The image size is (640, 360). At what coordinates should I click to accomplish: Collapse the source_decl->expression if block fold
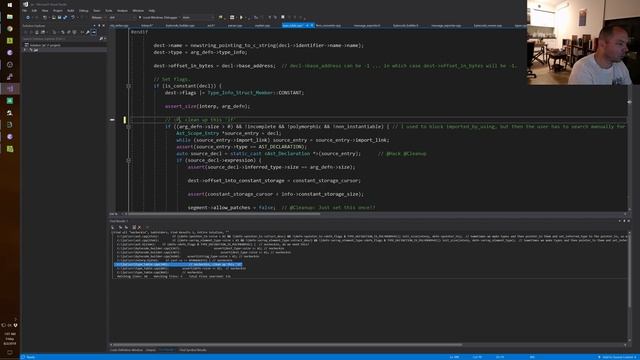coord(128,160)
